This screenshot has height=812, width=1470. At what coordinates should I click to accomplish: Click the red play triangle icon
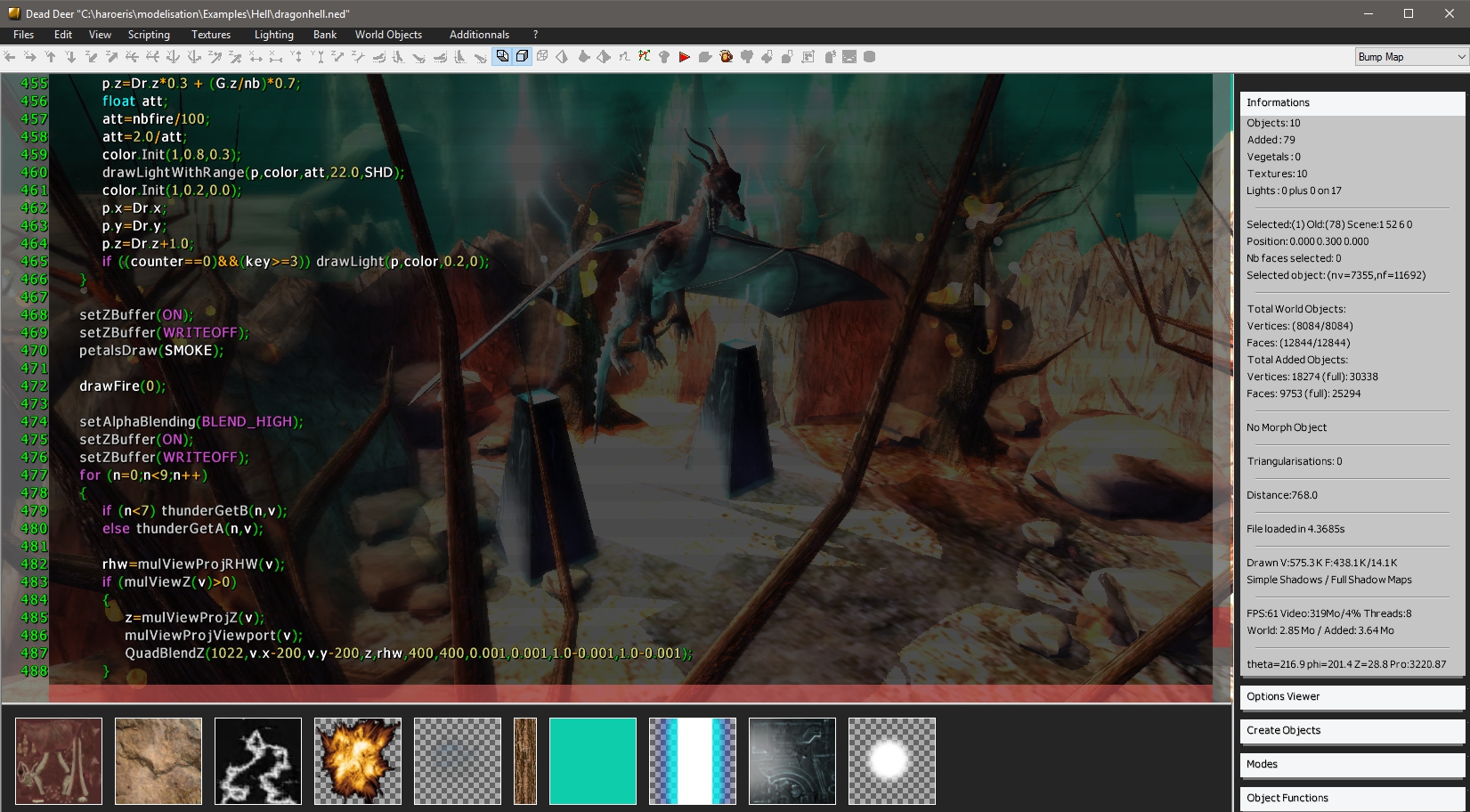[x=685, y=57]
